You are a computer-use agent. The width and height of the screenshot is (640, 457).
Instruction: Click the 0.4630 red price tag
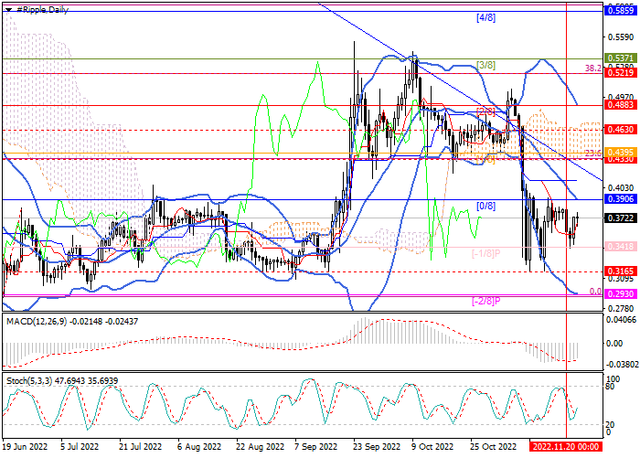tap(621, 130)
